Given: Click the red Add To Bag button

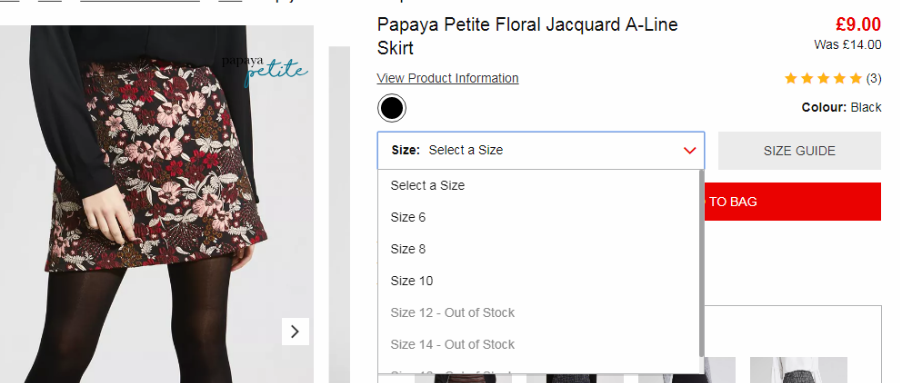Looking at the screenshot, I should coord(793,202).
